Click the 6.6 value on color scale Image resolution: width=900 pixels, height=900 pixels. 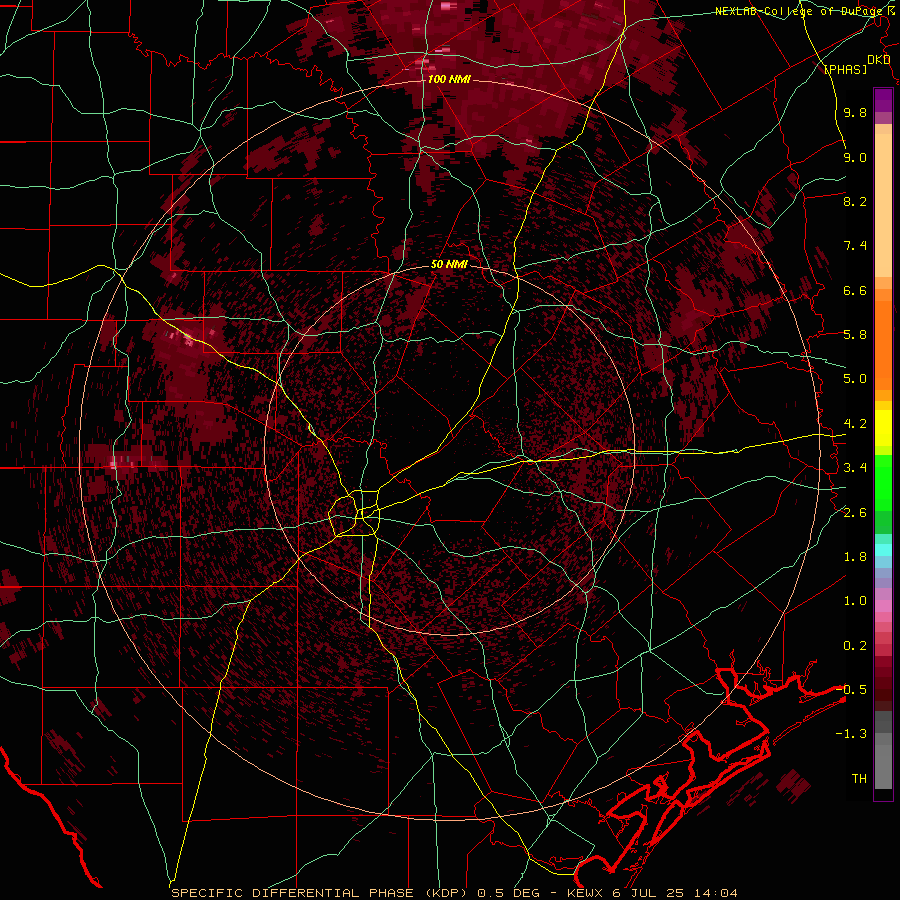855,290
